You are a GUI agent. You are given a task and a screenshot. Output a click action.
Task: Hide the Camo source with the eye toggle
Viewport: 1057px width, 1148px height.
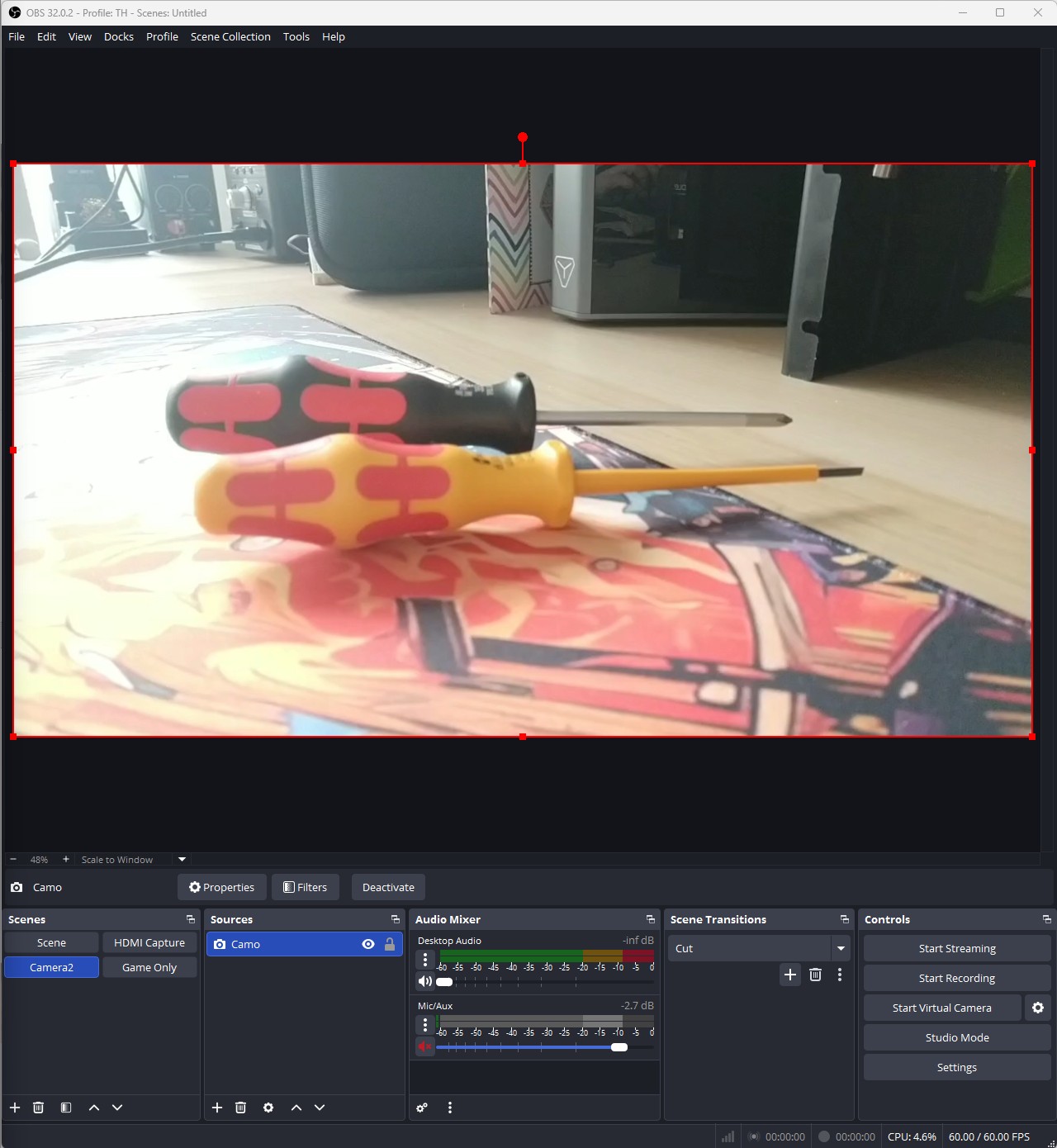coord(368,944)
